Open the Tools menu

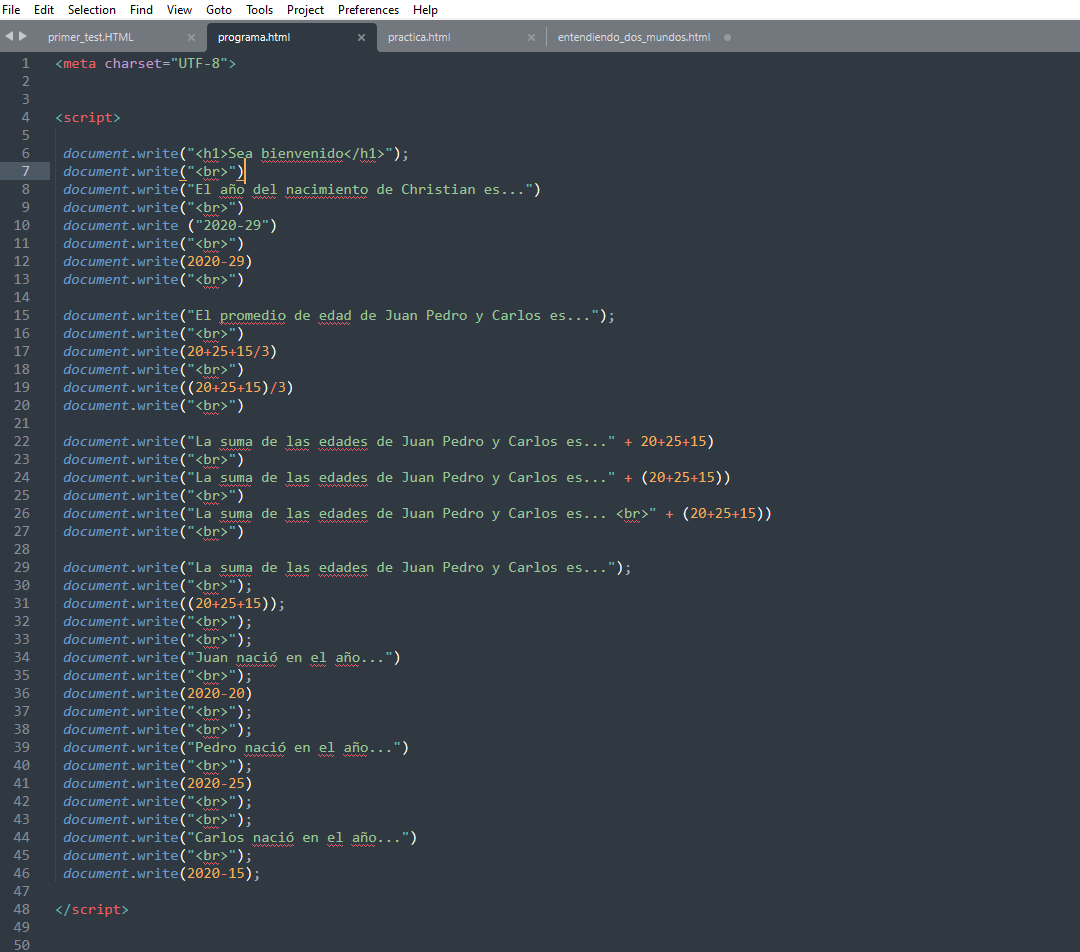[x=259, y=10]
